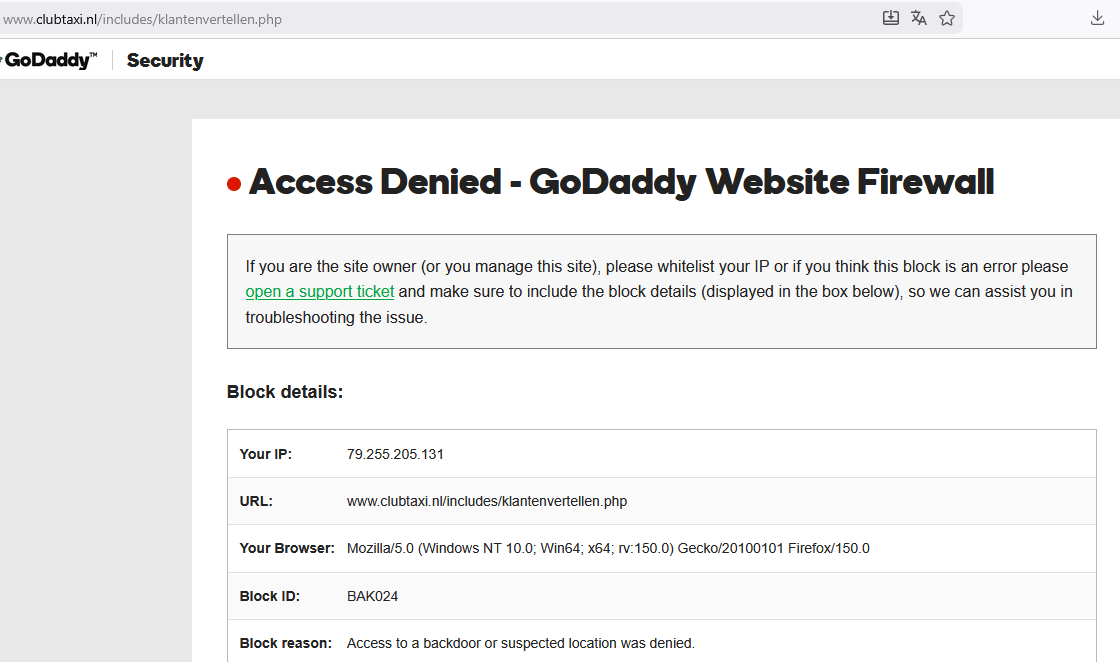1120x662 pixels.
Task: Click the "Block ID:" row label
Action: (270, 596)
